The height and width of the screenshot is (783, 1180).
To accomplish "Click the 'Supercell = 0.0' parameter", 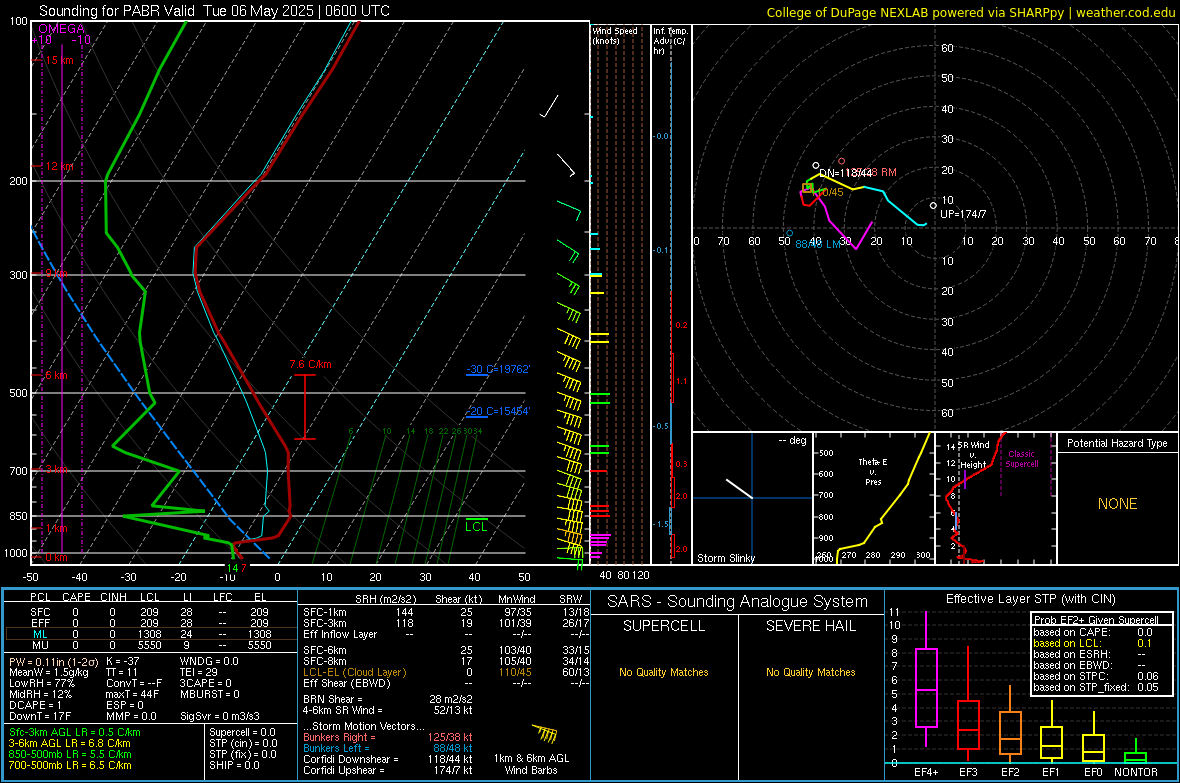I will pos(242,732).
